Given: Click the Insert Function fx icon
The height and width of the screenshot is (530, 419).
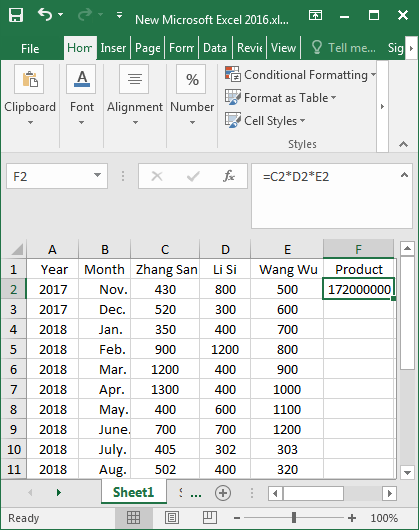Looking at the screenshot, I should coord(228,176).
